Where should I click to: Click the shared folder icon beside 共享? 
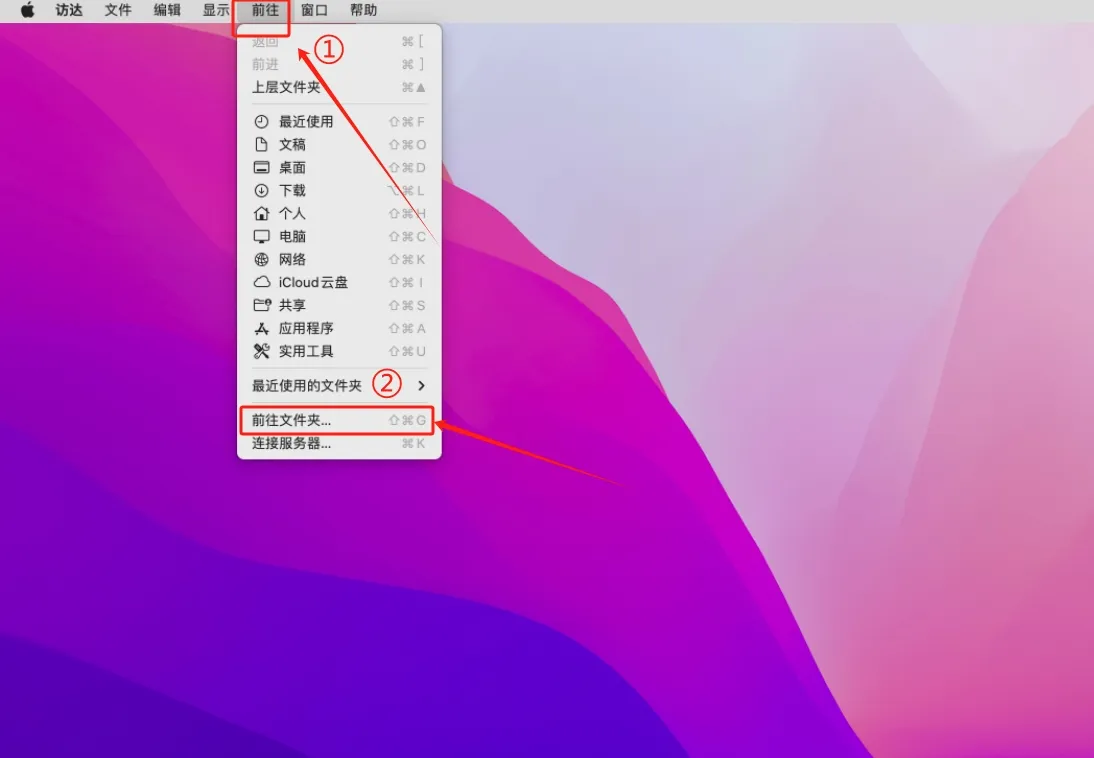pos(262,306)
